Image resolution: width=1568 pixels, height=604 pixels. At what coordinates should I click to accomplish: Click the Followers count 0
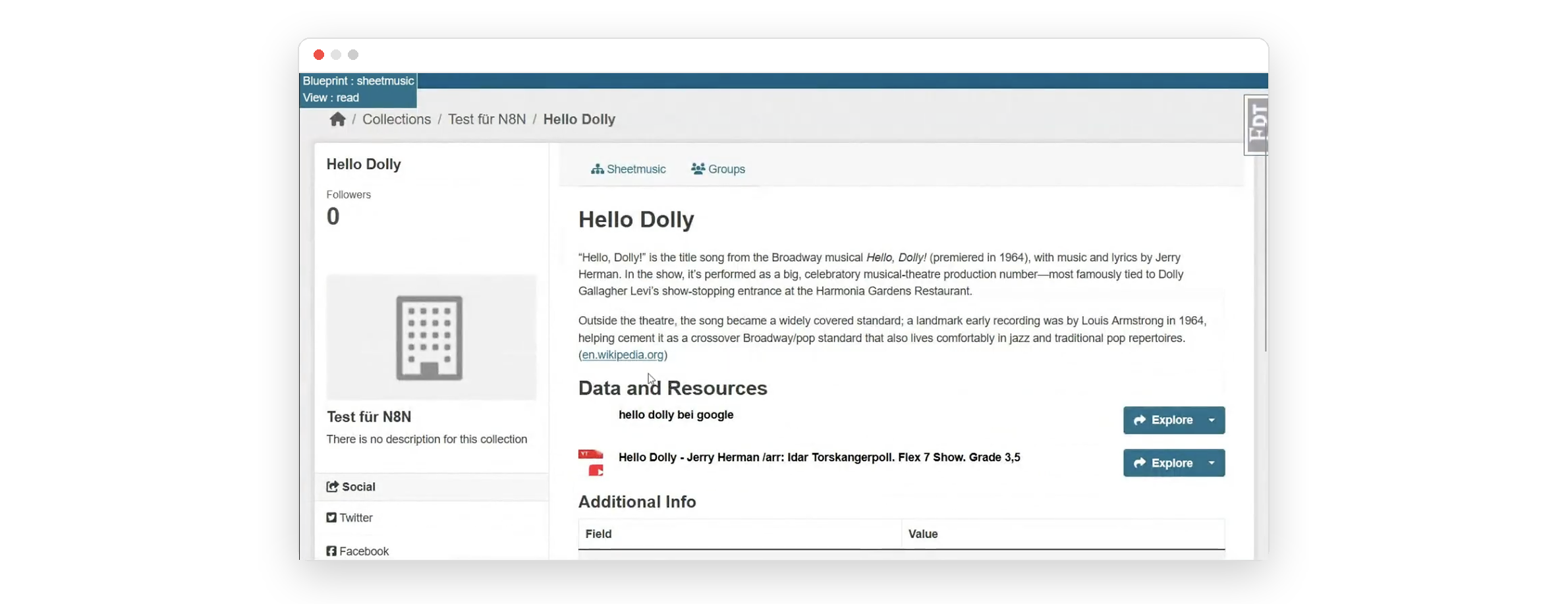click(x=333, y=217)
